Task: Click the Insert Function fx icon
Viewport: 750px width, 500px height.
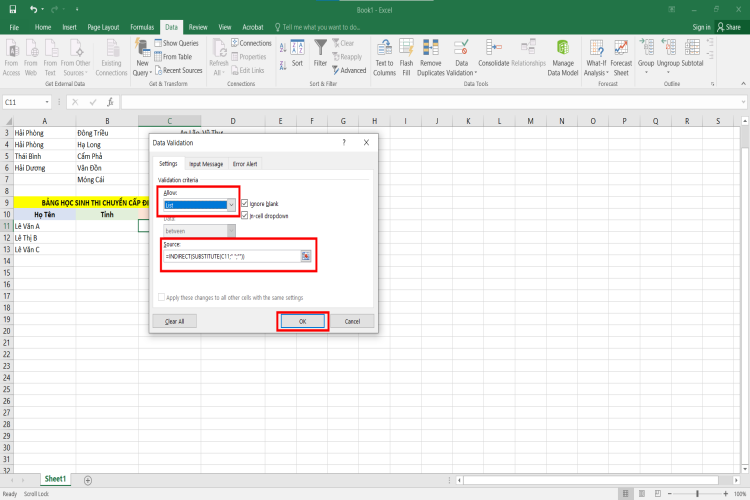Action: pos(110,102)
